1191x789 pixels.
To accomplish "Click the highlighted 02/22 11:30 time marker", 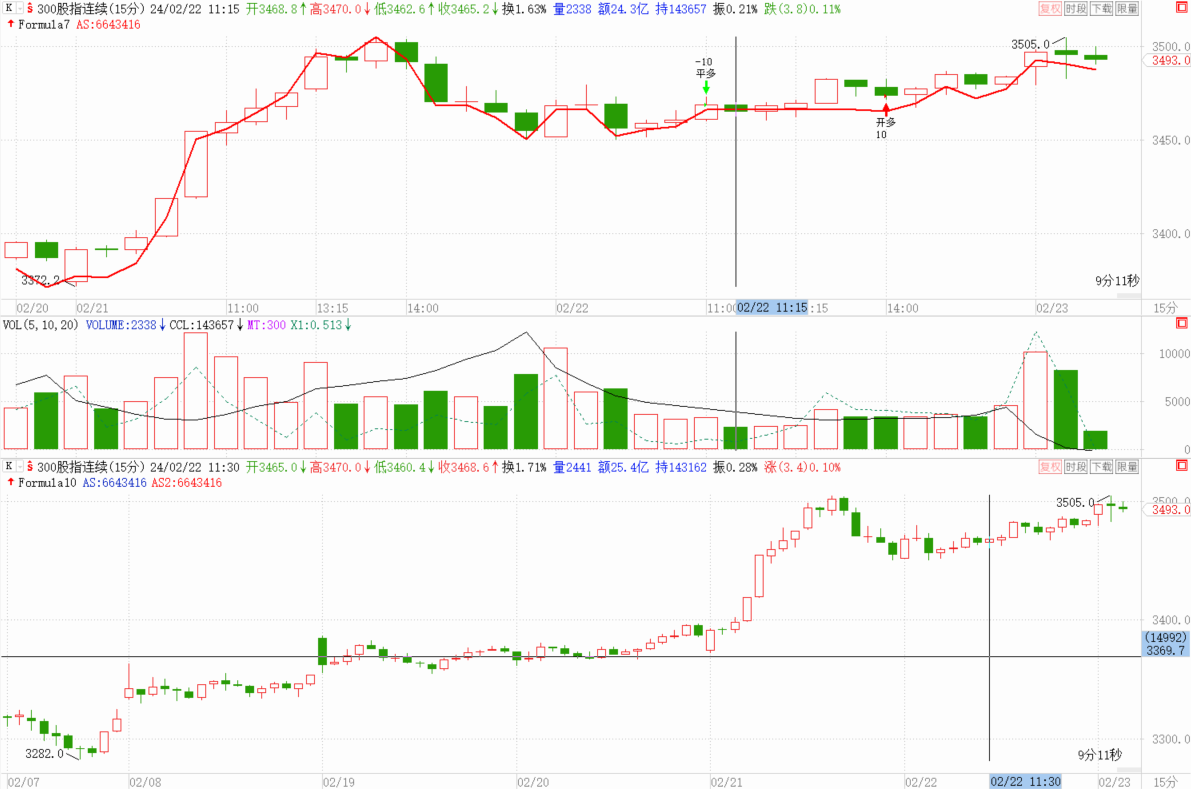I will tap(1025, 781).
